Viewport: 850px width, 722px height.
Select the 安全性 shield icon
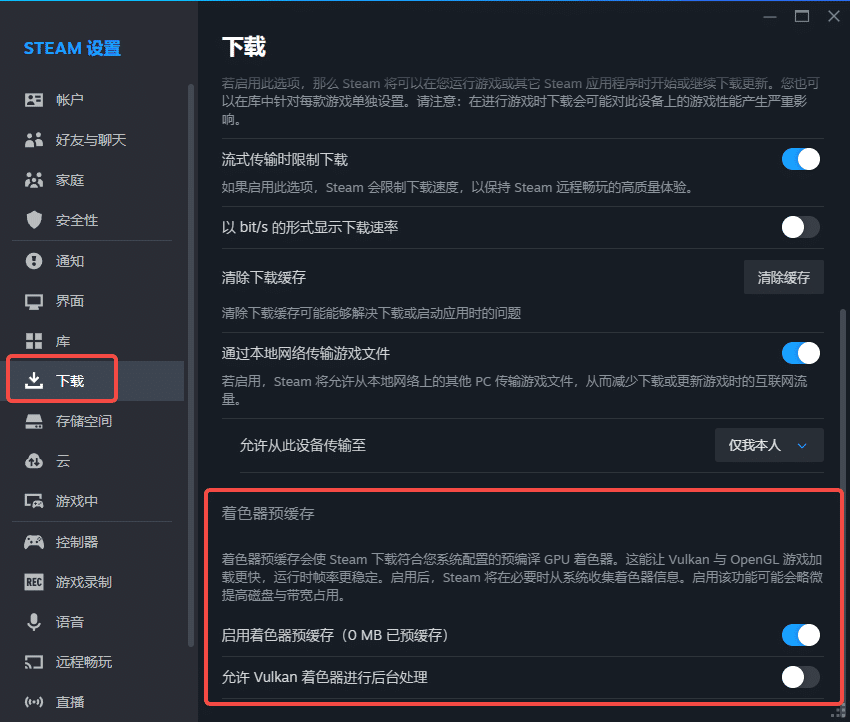click(x=34, y=220)
